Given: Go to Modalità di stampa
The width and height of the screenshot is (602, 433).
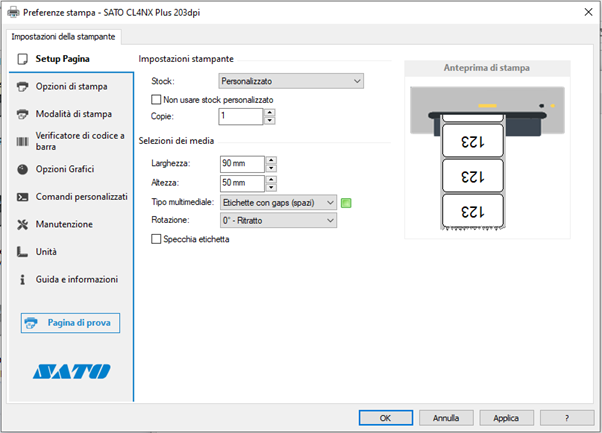Looking at the screenshot, I should point(71,114).
